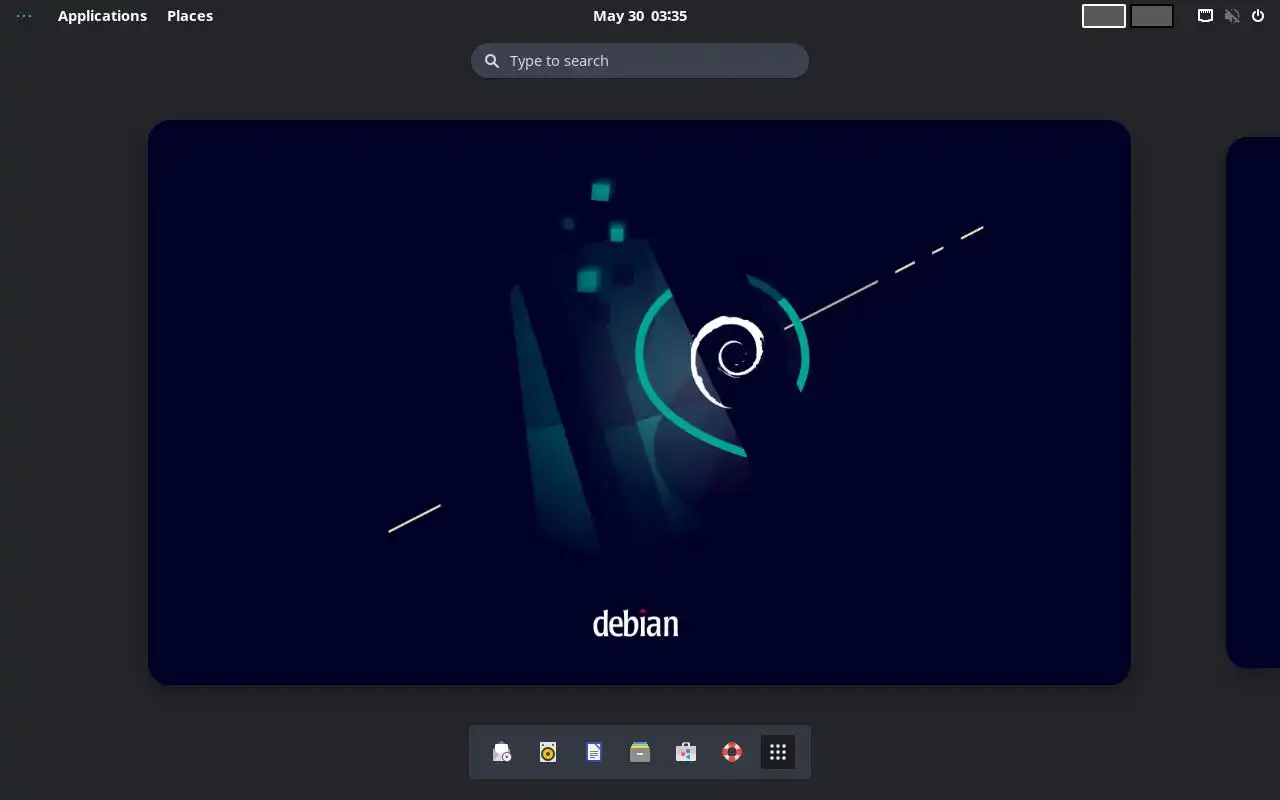Viewport: 1280px width, 800px height.
Task: Click the three-dot Activities indicator
Action: pos(24,16)
